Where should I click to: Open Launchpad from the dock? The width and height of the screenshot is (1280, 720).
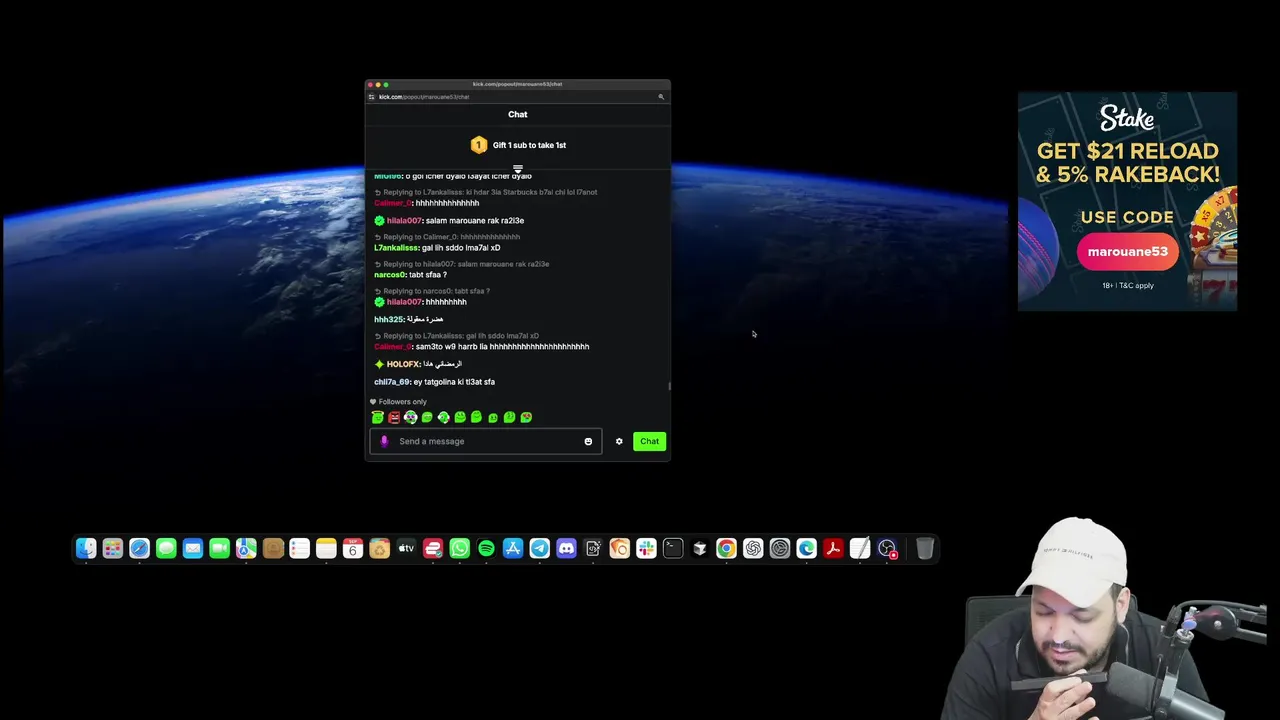[112, 548]
